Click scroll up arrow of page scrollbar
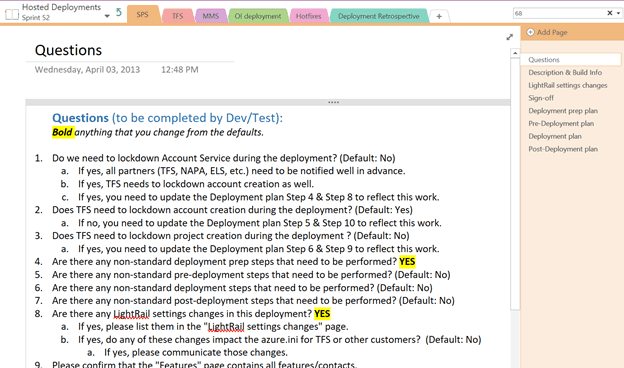 click(515, 53)
